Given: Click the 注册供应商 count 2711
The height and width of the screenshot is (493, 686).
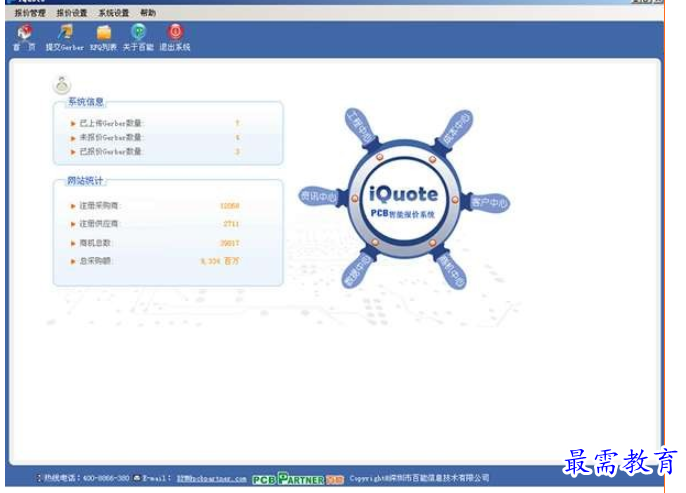Looking at the screenshot, I should (231, 224).
